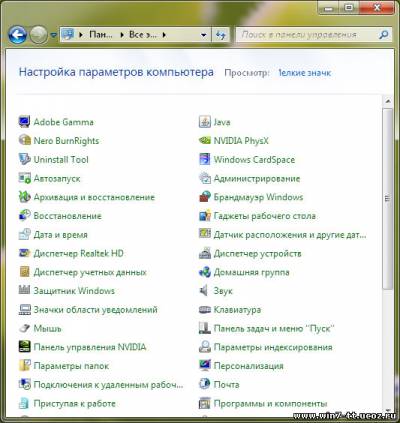This screenshot has height=423, width=400.
Task: Click the Панель breadcrumb segment
Action: (x=101, y=35)
